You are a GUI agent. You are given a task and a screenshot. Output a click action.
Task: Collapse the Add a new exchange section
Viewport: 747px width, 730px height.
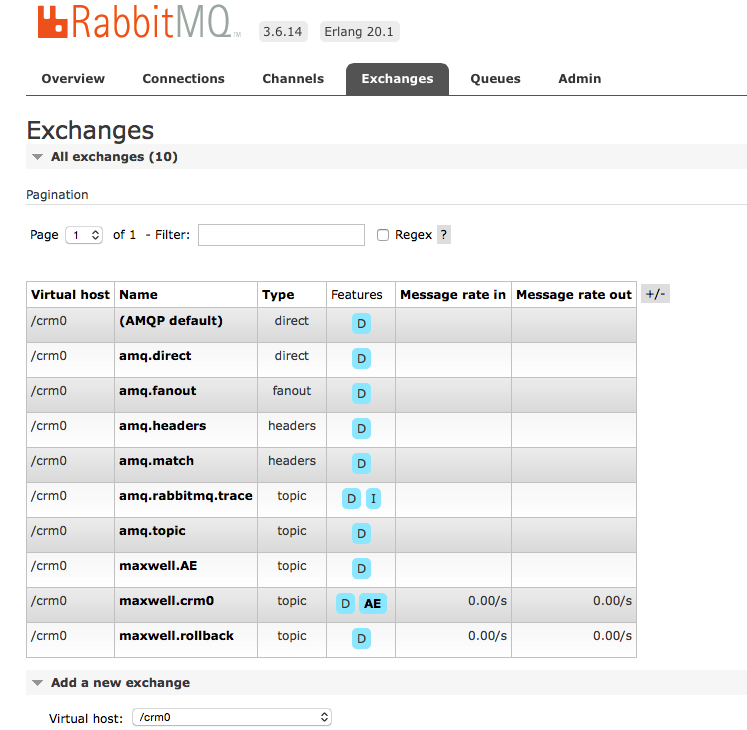120,683
